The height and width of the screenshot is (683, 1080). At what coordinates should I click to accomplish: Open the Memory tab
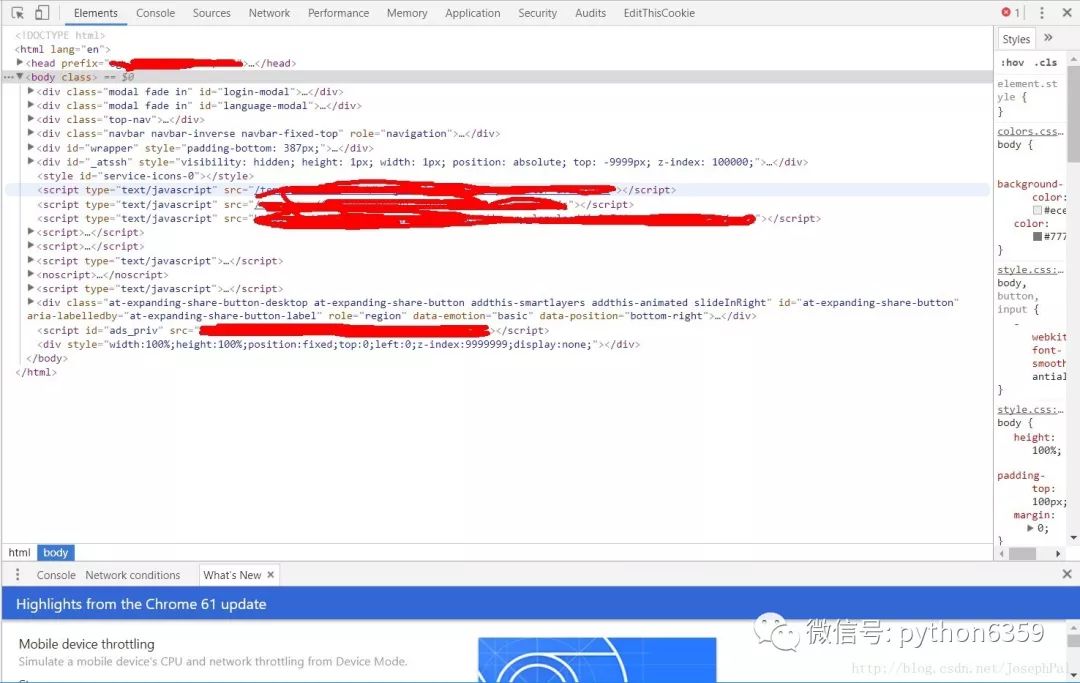(407, 13)
